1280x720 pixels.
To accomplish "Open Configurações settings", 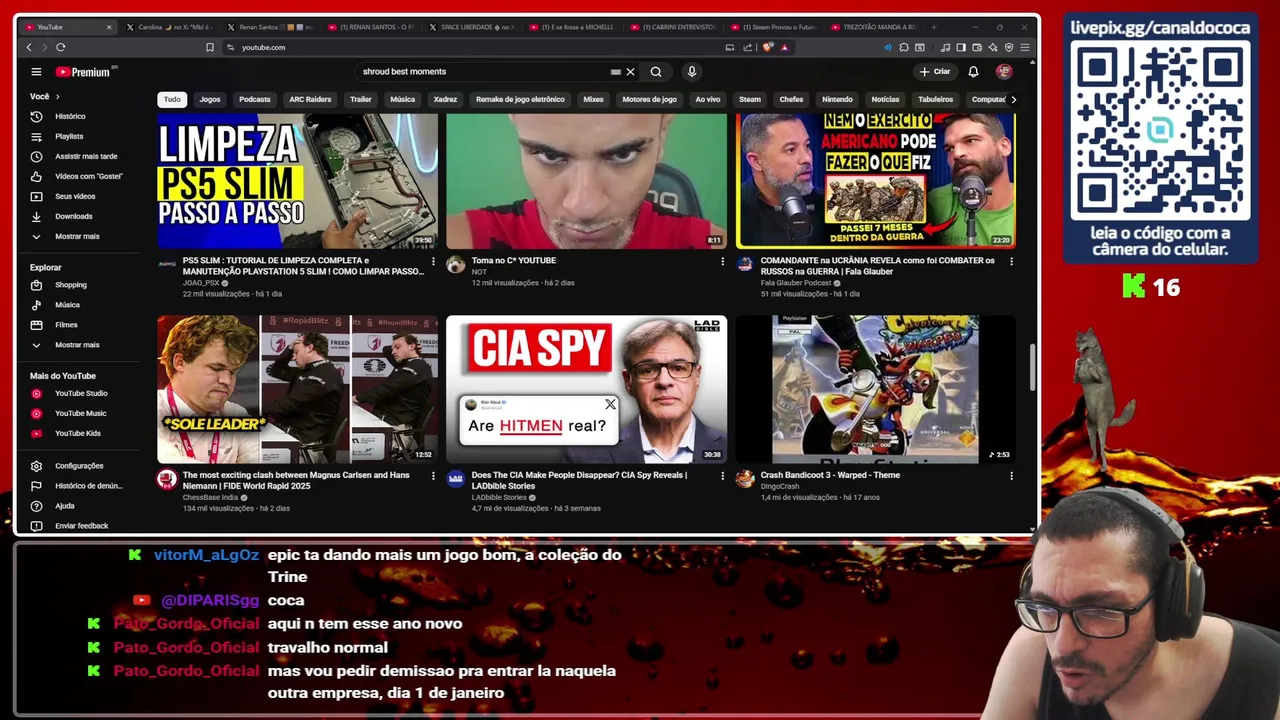I will click(x=76, y=466).
